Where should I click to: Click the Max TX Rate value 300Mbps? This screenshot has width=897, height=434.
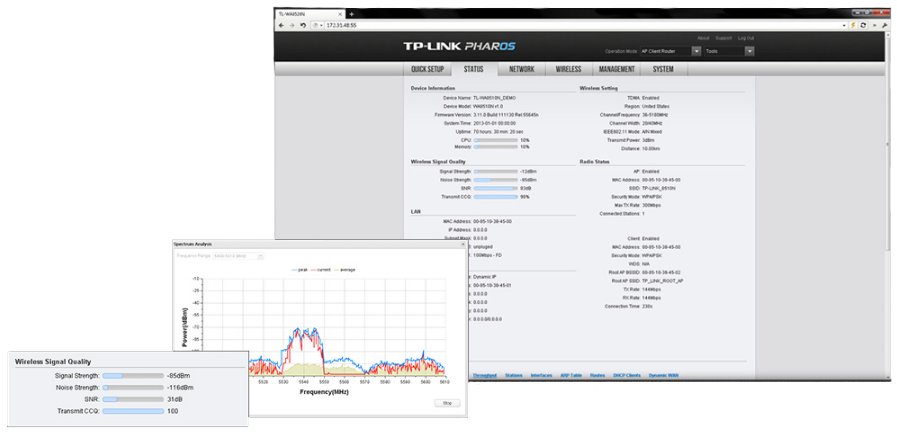(652, 205)
